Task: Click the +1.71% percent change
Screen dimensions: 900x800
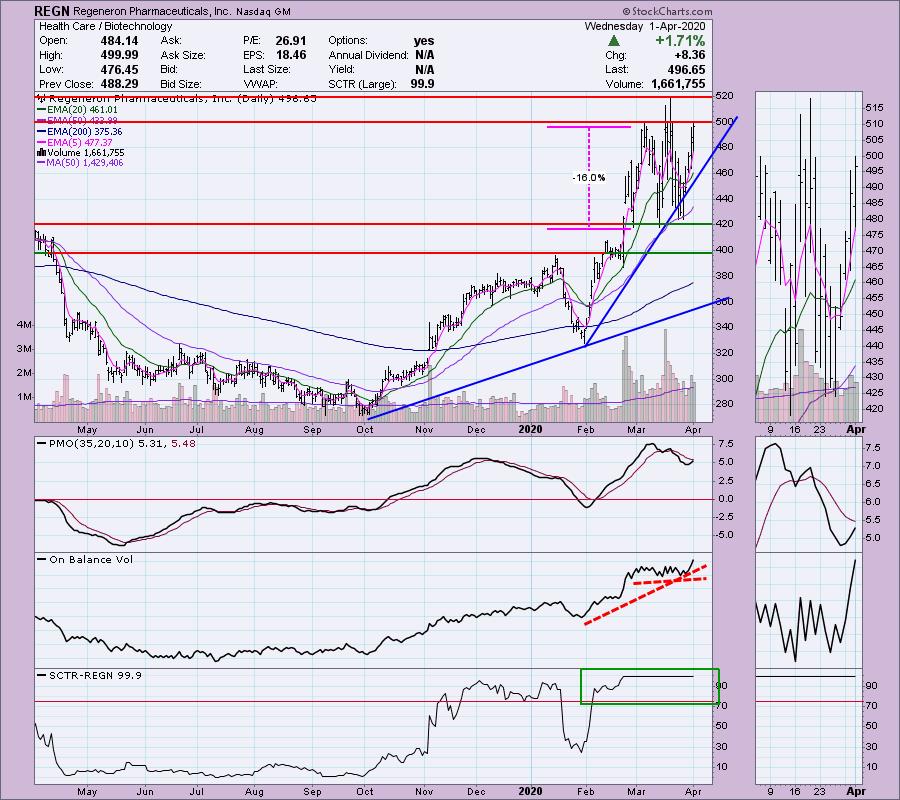Action: pos(680,41)
